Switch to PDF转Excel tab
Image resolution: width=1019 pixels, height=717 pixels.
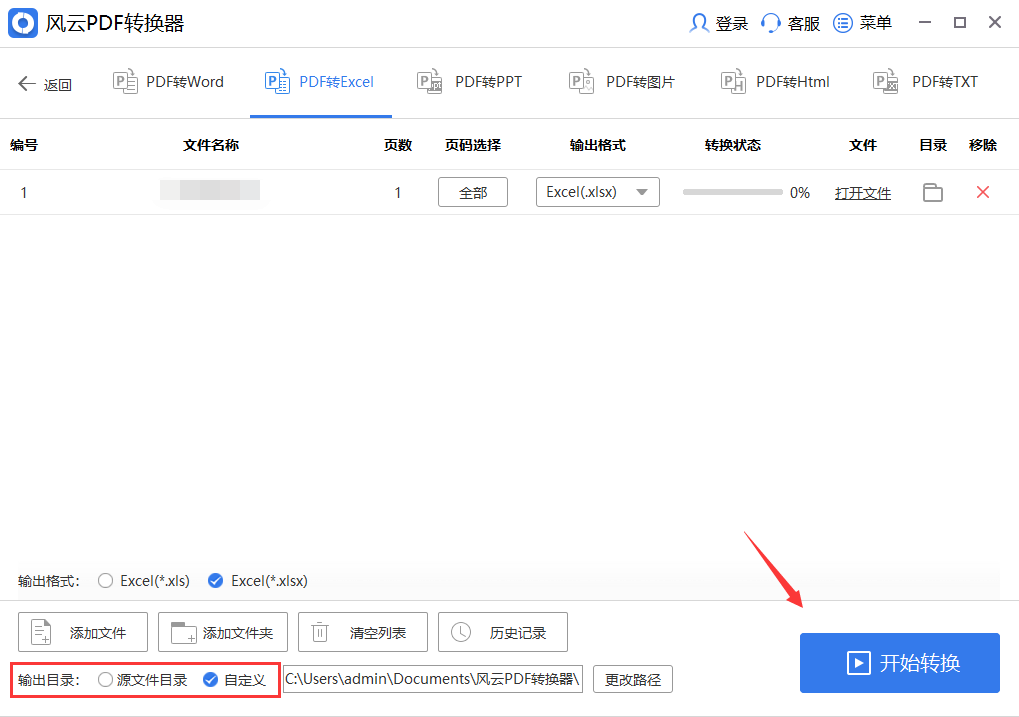320,83
